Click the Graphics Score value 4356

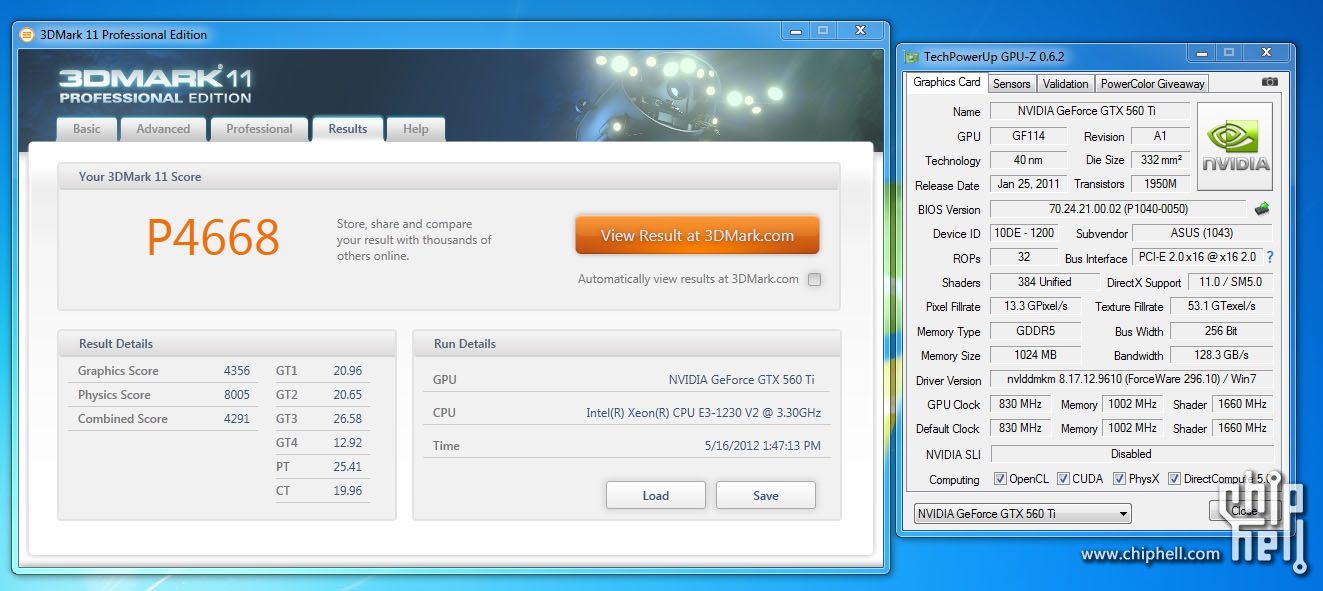tap(237, 371)
